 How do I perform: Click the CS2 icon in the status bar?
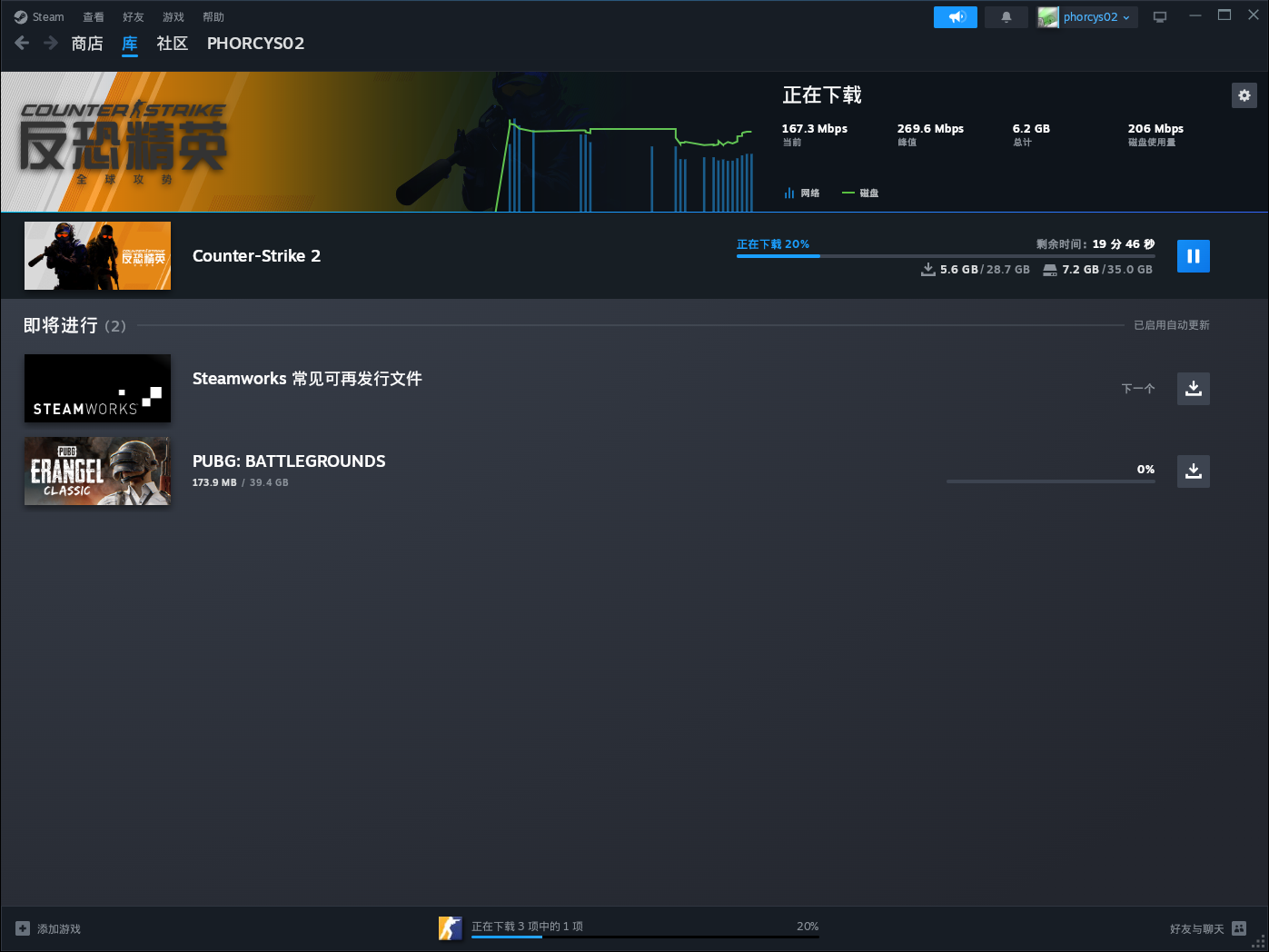tap(451, 927)
